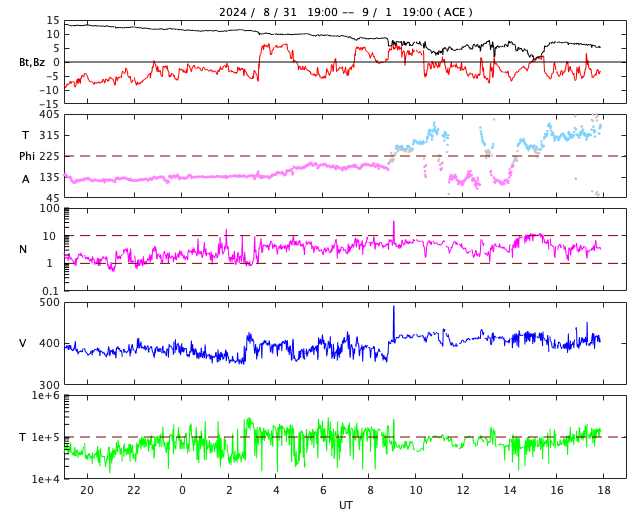This screenshot has width=640, height=512.
Task: Click the 20 hour label on the time axis
Action: click(87, 490)
